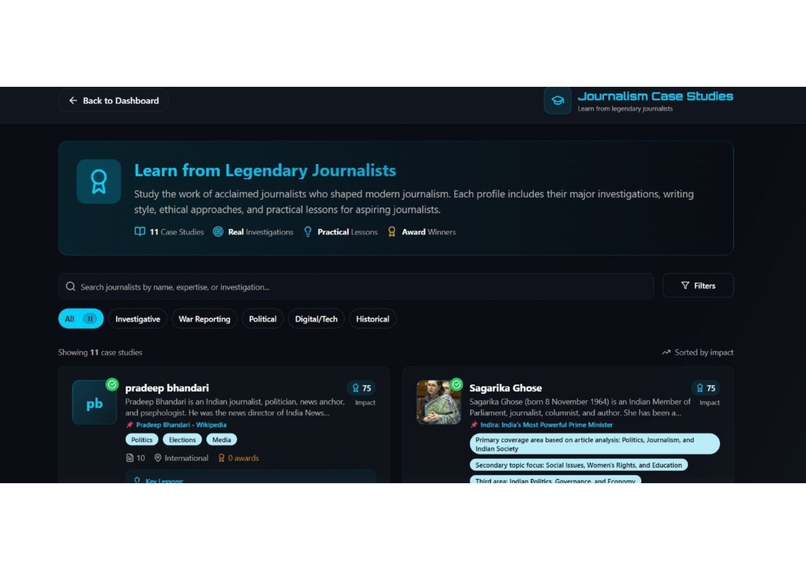Open the Pradeep Bhandari - Wikipedia link
This screenshot has width=806, height=570.
pos(181,425)
